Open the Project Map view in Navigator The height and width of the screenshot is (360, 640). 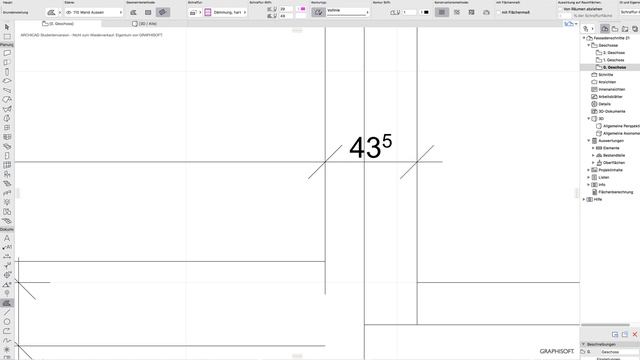[604, 29]
